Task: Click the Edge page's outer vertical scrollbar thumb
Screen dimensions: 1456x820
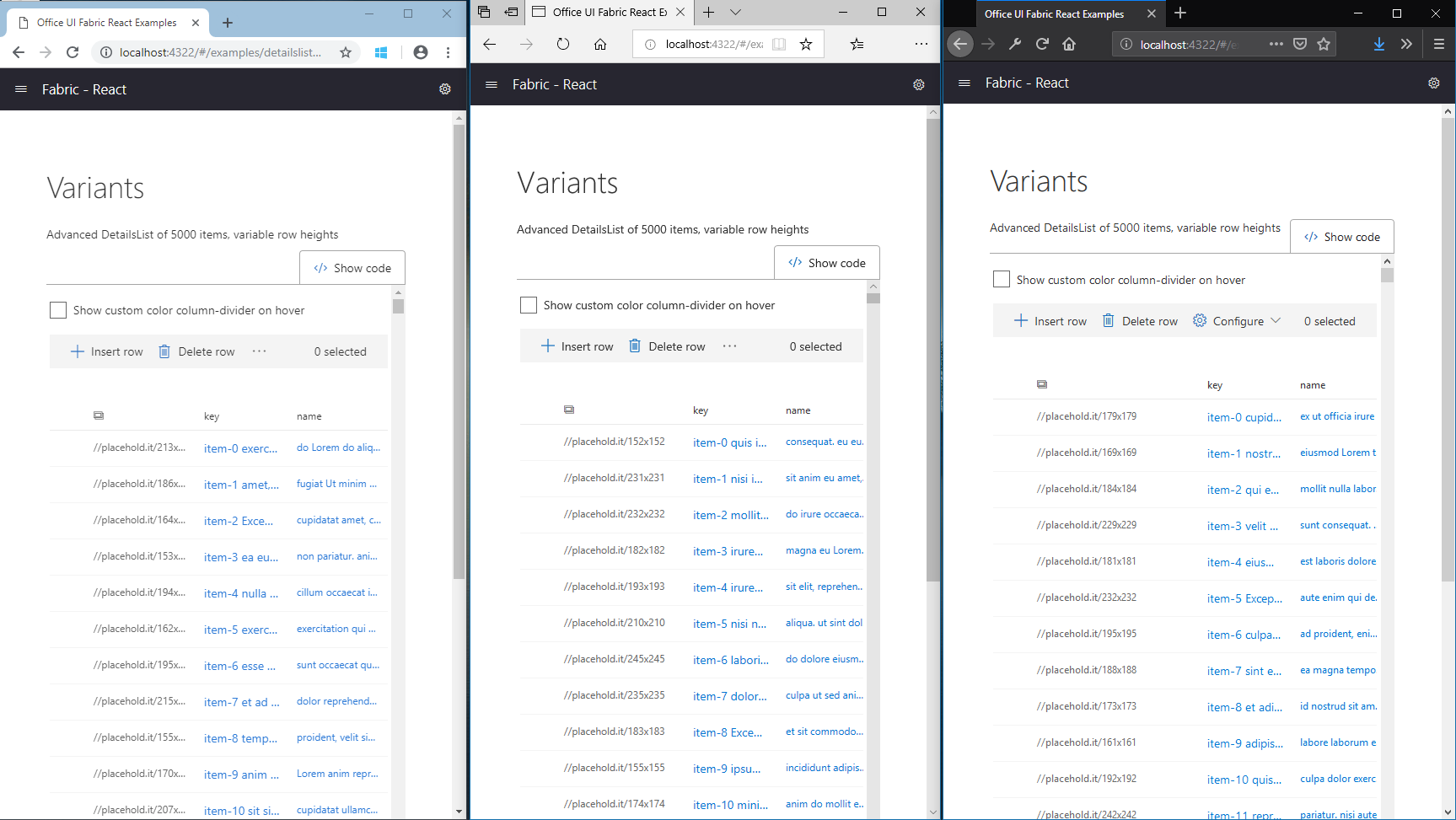Action: click(x=932, y=350)
